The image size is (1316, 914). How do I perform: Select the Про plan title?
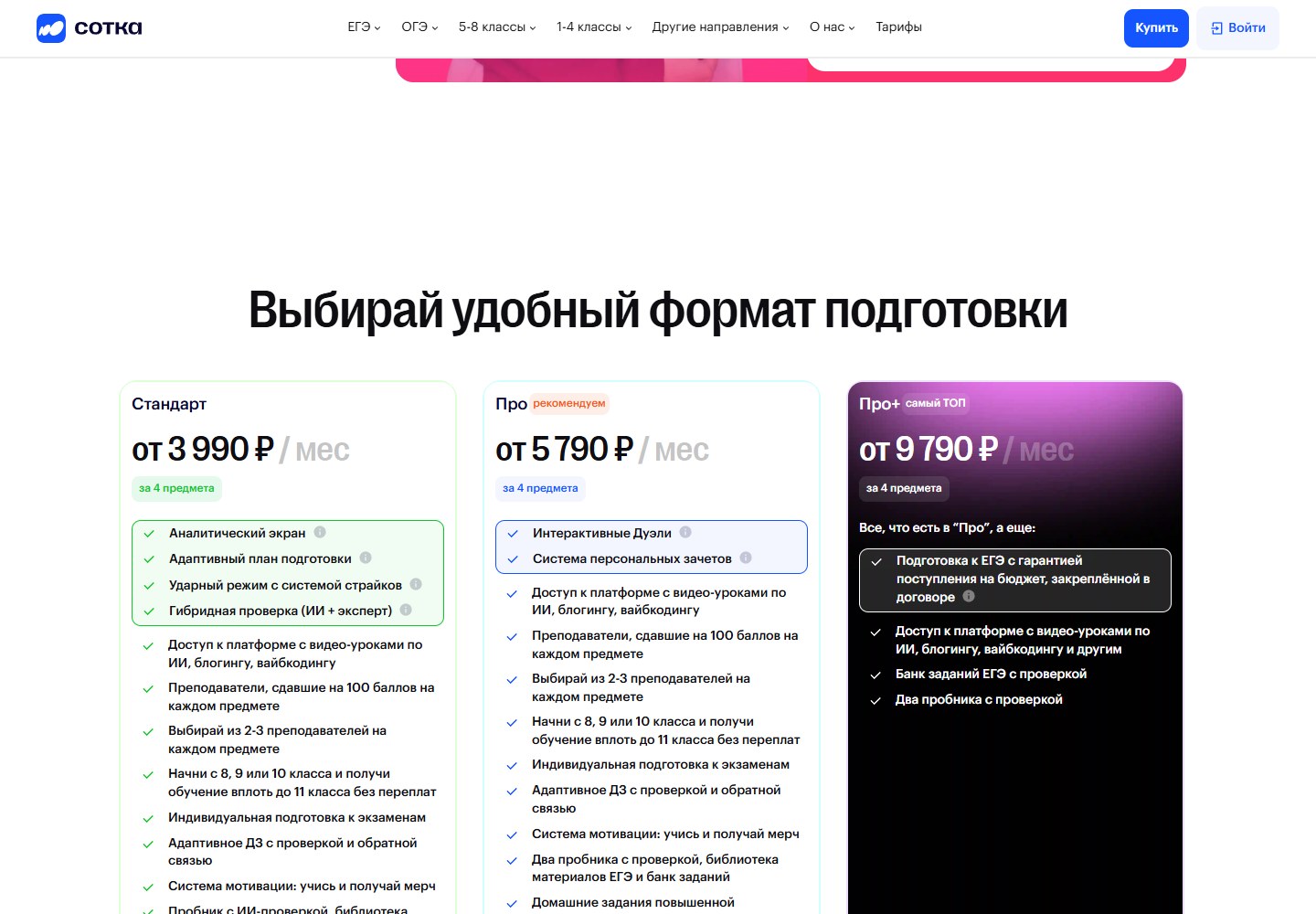[511, 404]
